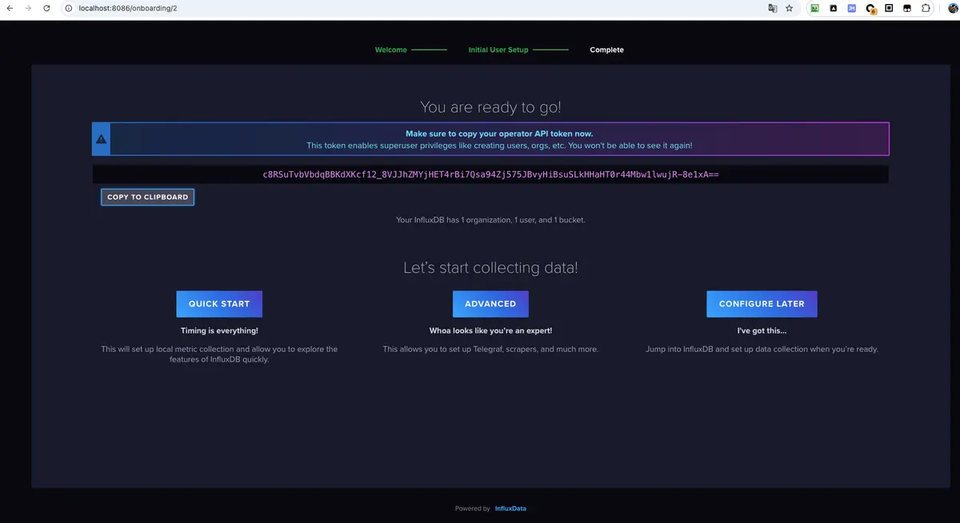This screenshot has height=523, width=960.
Task: Open the InfluxData link in footer
Action: point(511,508)
